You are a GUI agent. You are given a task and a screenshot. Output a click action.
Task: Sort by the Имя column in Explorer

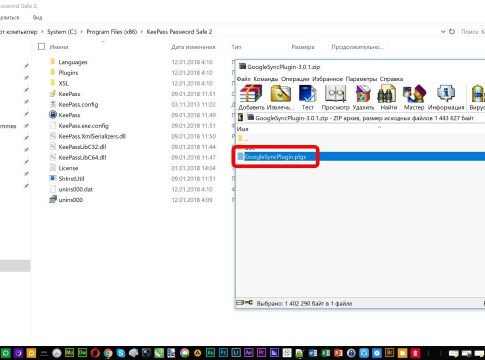[x=59, y=47]
